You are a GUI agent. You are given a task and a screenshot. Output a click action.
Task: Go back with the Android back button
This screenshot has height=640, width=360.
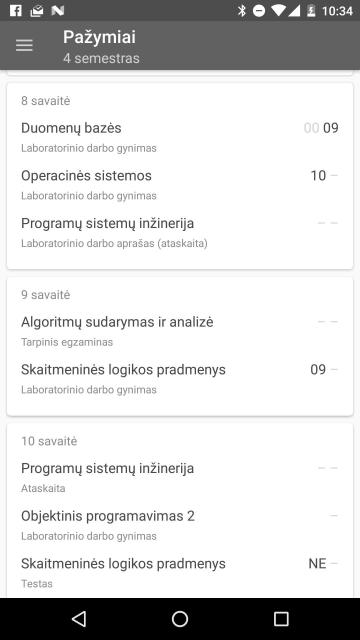[x=79, y=619]
